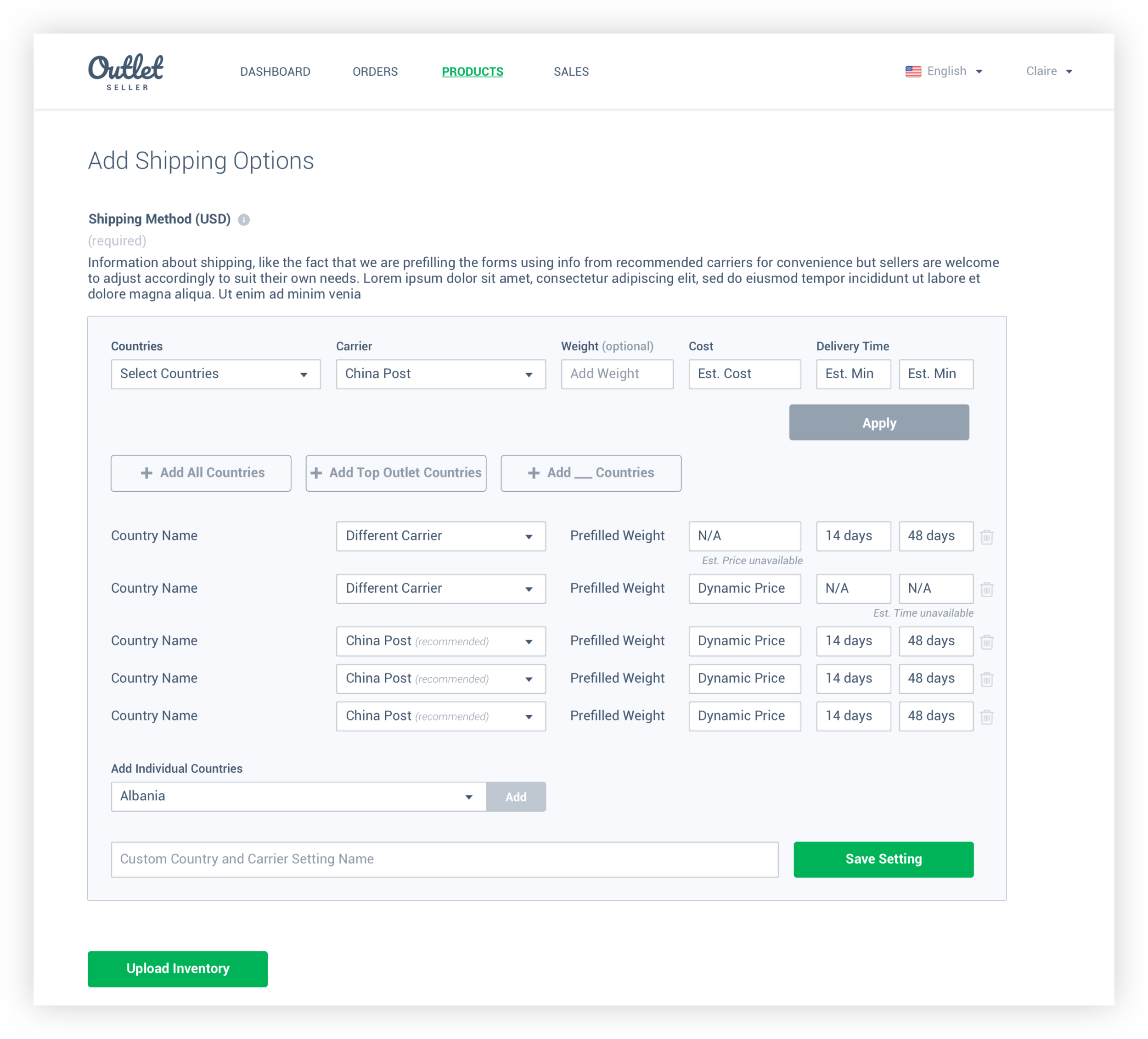Click the Add button next to Albania
Screen dimensions: 1148x1039
[x=516, y=797]
